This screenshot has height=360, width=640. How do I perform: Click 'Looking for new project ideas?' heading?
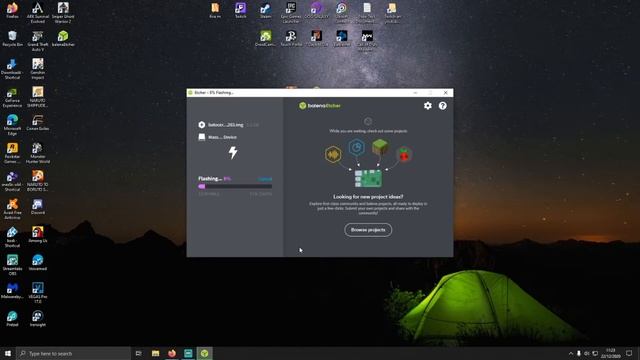click(368, 197)
